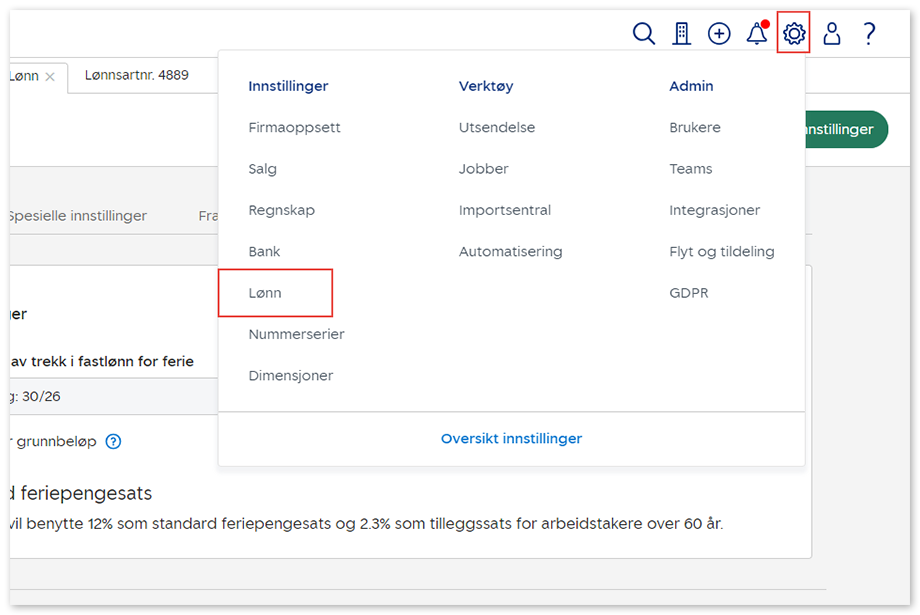Open notifications bell icon

pyautogui.click(x=757, y=34)
